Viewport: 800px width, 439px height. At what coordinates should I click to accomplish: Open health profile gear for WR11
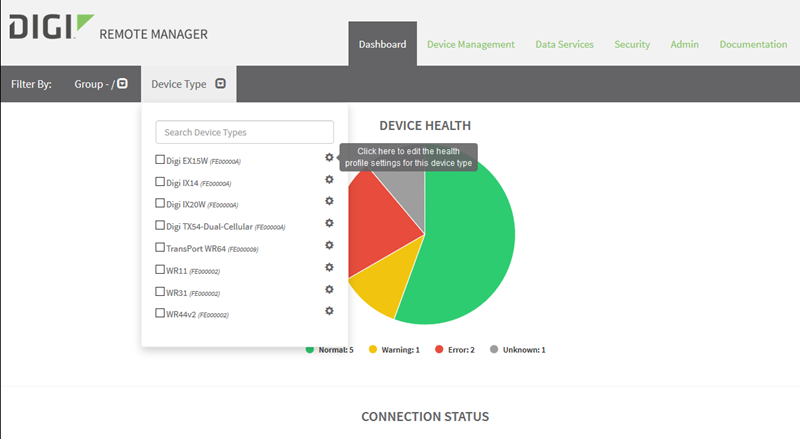[329, 267]
